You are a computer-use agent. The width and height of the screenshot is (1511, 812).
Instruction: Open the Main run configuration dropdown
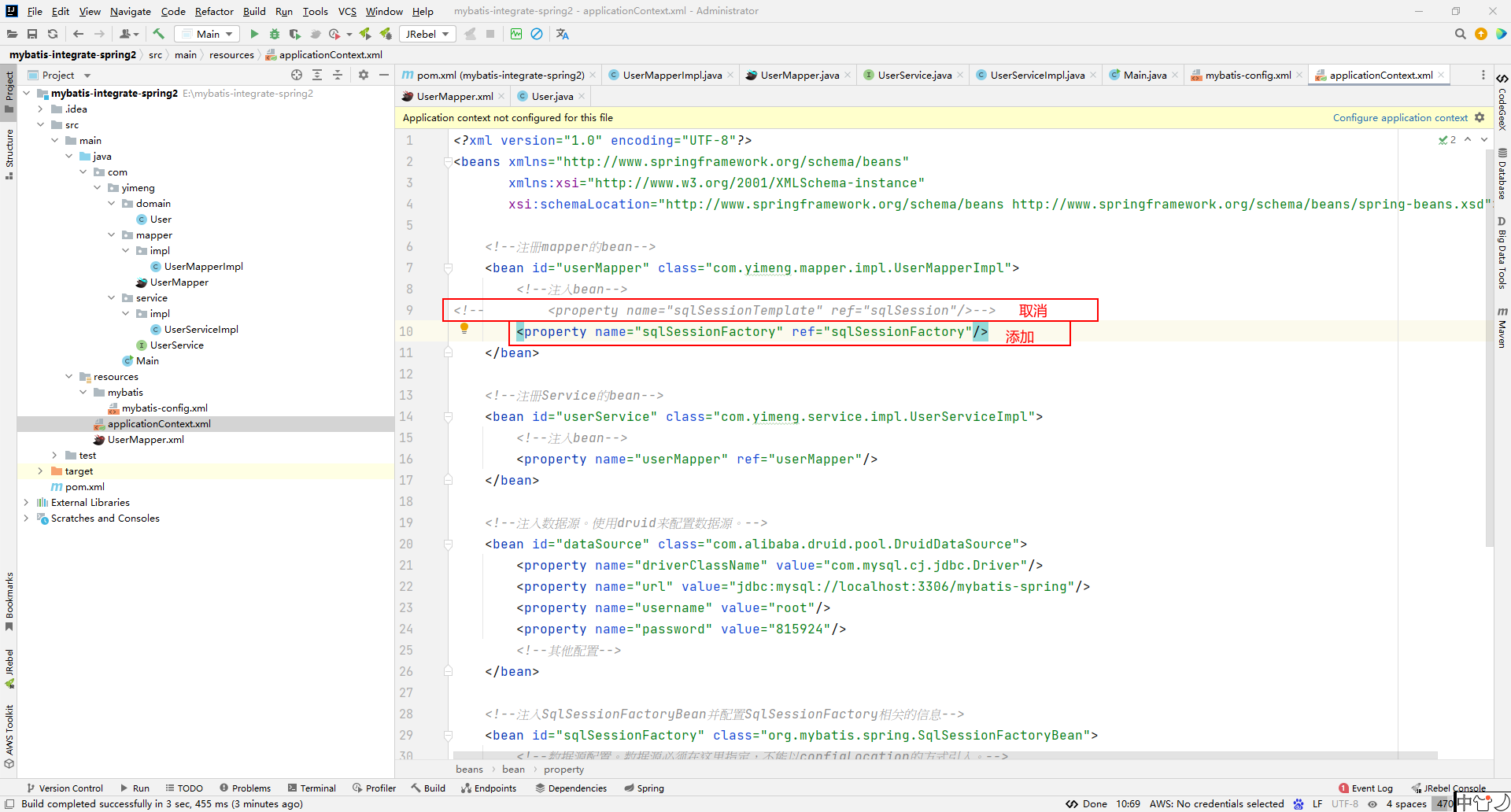207,34
